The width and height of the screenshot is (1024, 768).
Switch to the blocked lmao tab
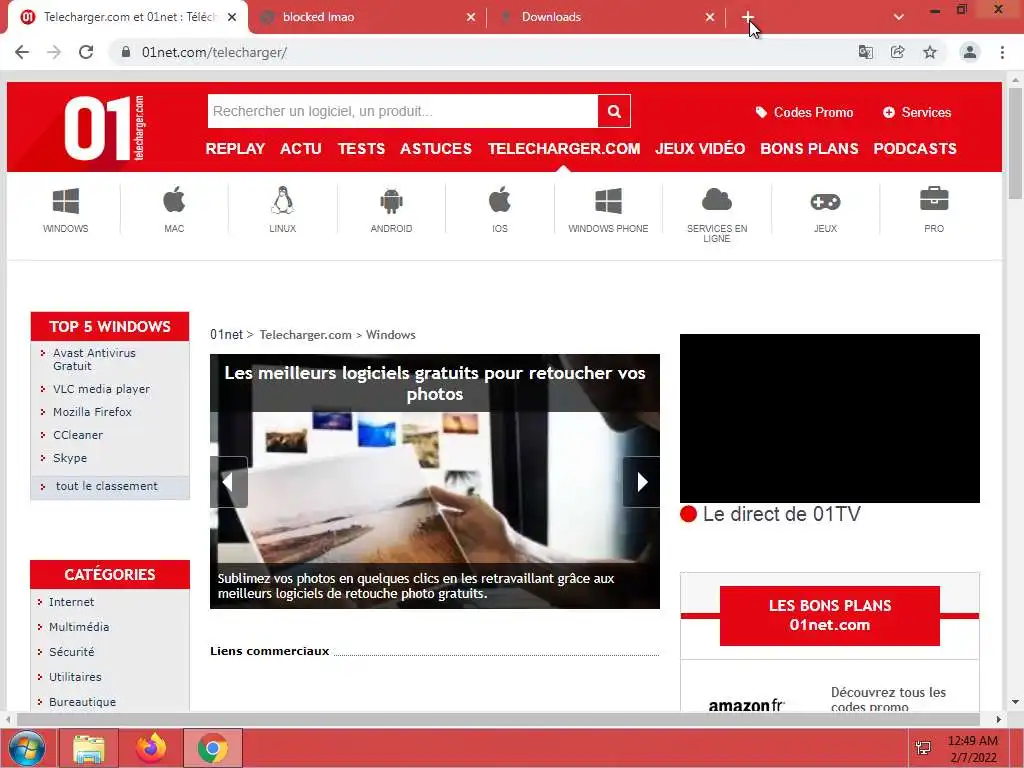click(x=368, y=17)
